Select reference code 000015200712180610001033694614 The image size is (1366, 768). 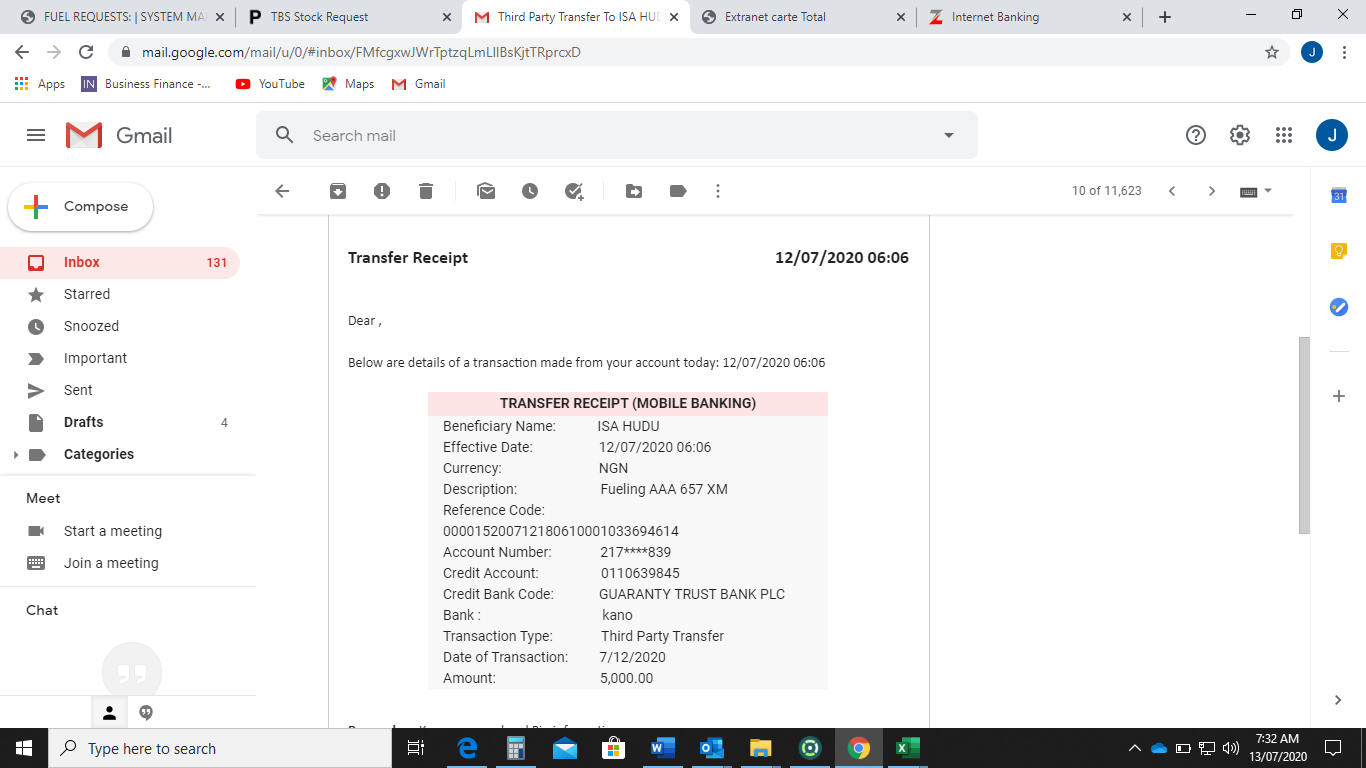tap(561, 531)
